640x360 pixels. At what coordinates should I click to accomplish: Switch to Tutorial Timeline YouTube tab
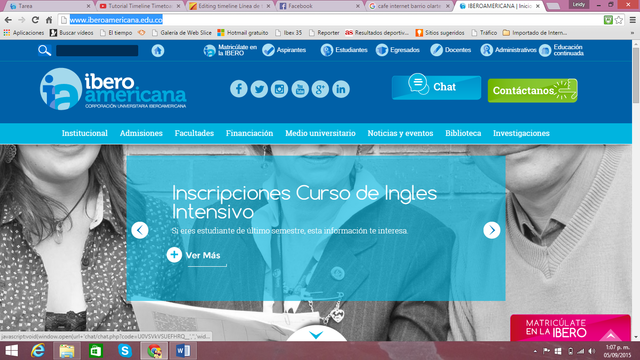140,6
